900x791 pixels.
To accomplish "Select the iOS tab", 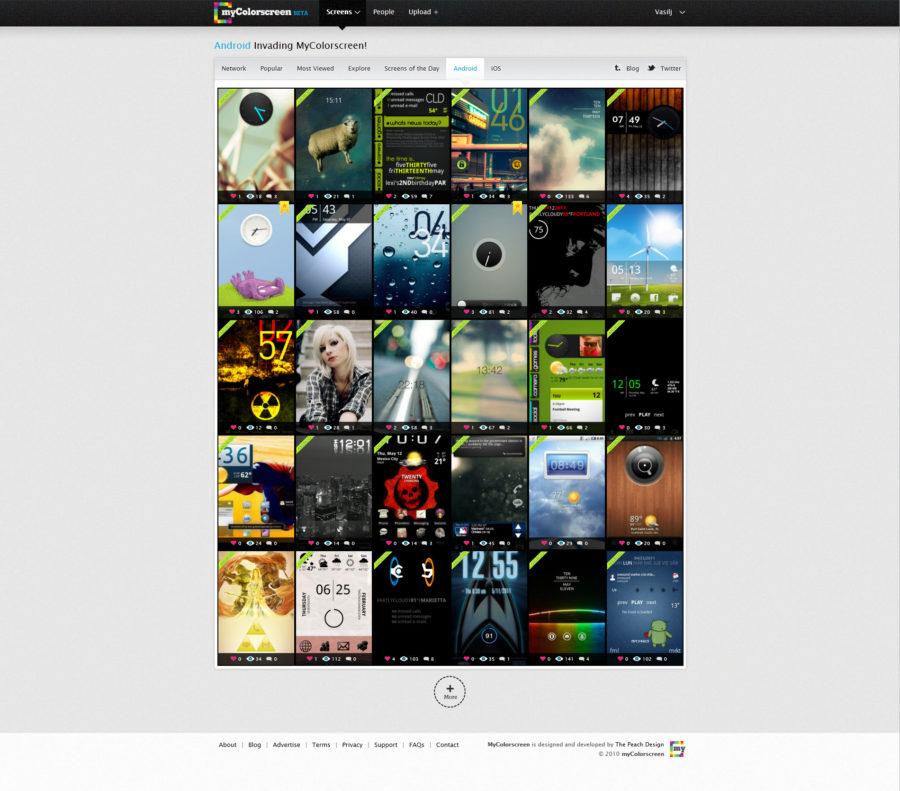I will point(496,68).
